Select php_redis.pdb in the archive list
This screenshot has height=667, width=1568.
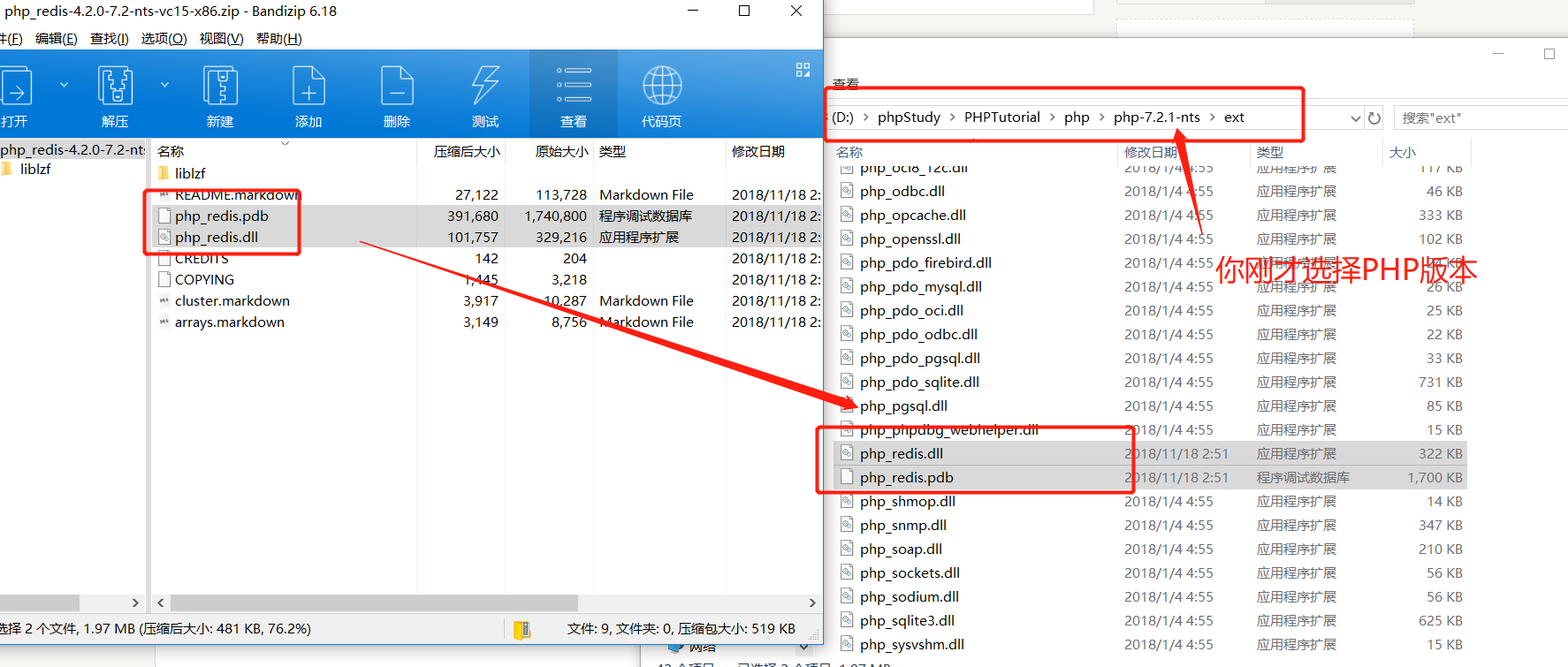[221, 216]
